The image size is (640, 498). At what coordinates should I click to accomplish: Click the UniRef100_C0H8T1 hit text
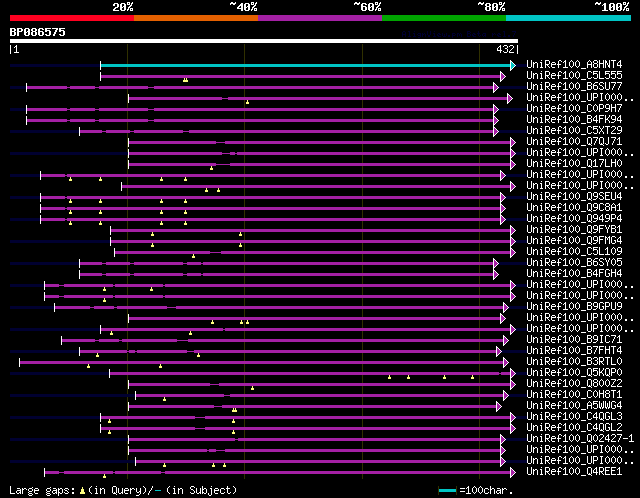click(x=574, y=395)
